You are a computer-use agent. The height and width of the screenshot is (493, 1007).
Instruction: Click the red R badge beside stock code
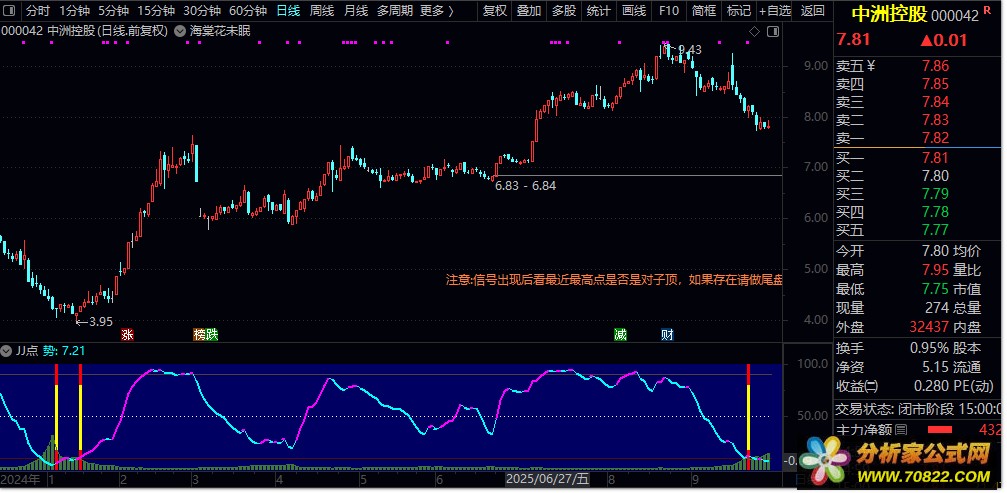pos(987,10)
